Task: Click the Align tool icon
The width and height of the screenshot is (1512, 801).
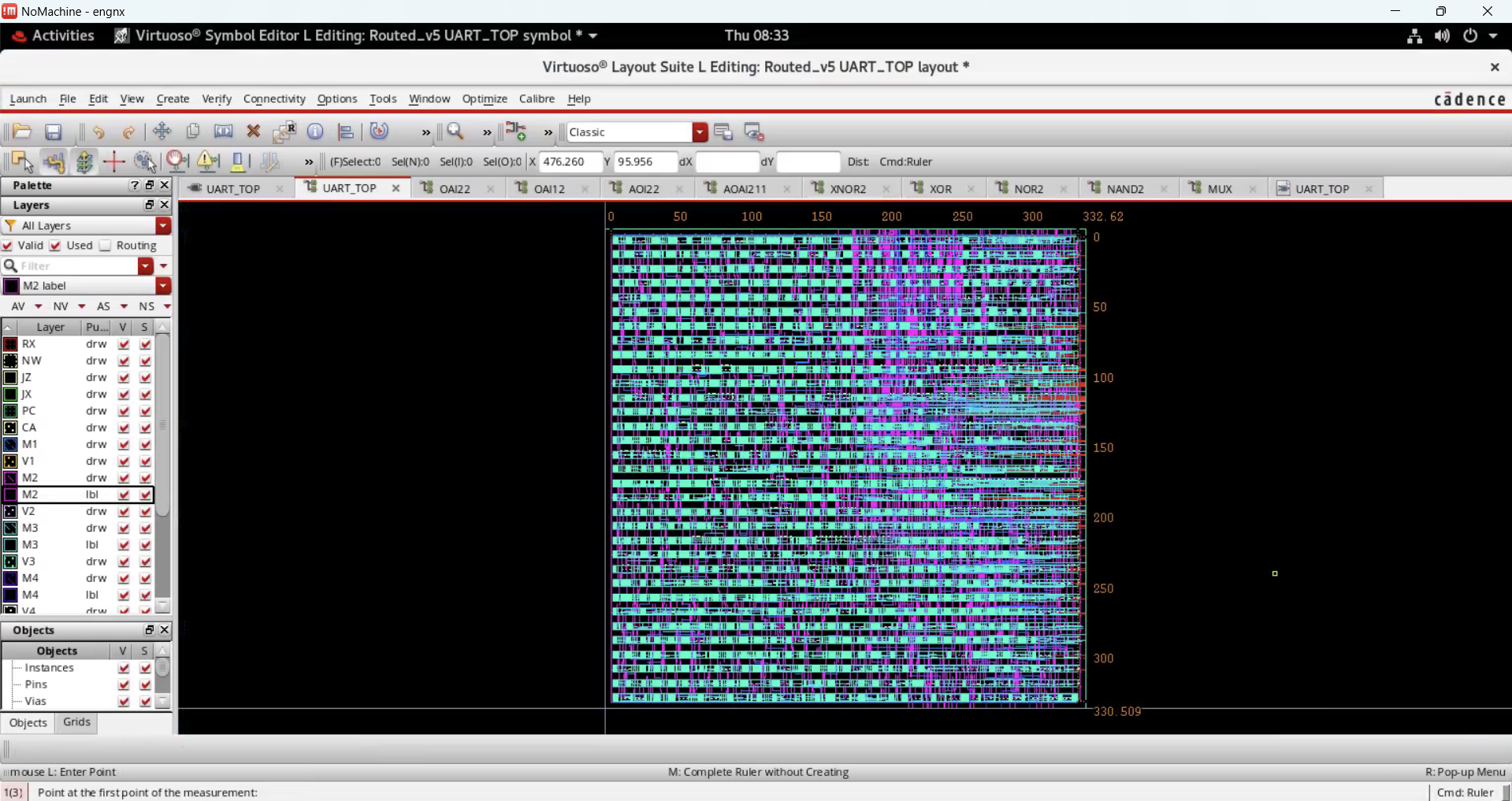Action: tap(345, 132)
